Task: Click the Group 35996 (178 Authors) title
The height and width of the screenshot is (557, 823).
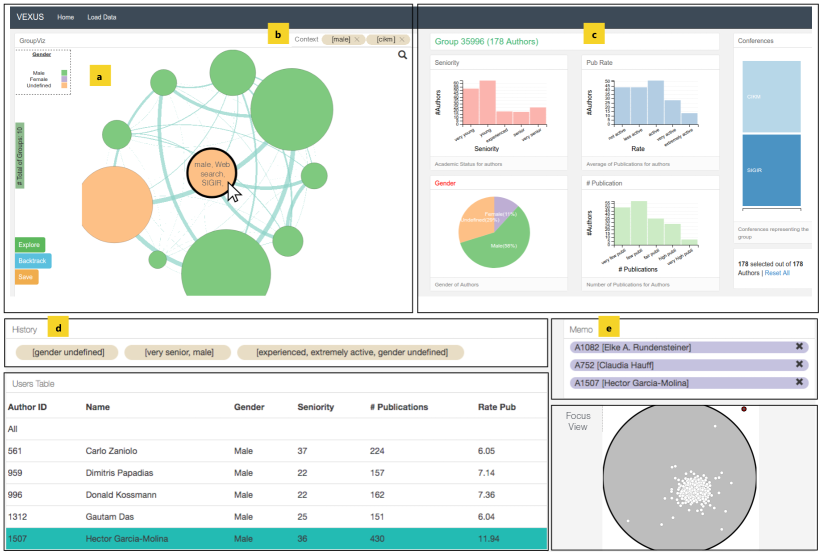Action: click(x=486, y=41)
